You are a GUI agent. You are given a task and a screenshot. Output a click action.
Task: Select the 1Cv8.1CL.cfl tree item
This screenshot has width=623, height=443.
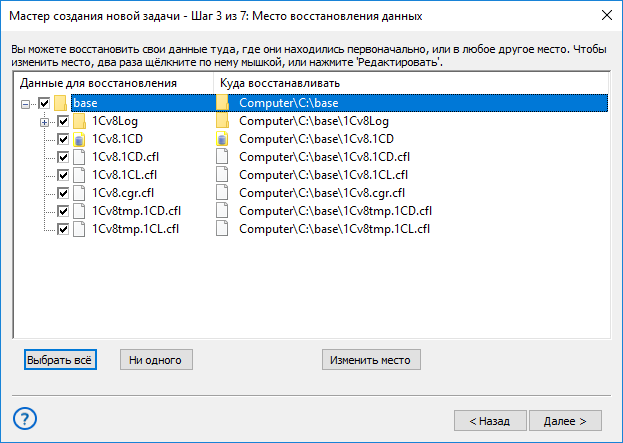coord(124,175)
